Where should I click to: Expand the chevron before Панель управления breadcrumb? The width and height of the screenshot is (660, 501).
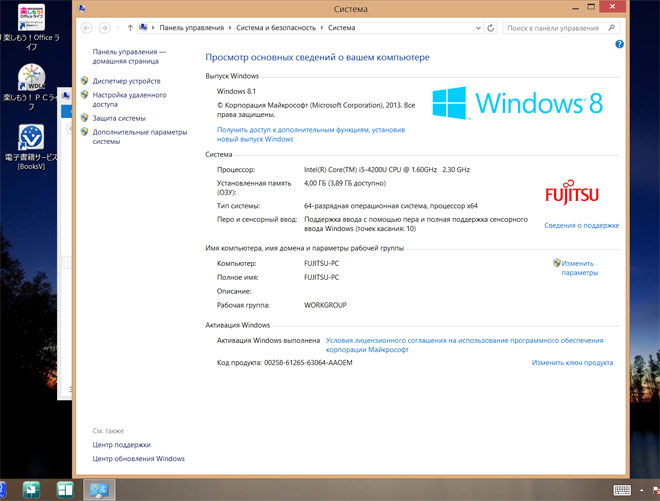pyautogui.click(x=153, y=28)
